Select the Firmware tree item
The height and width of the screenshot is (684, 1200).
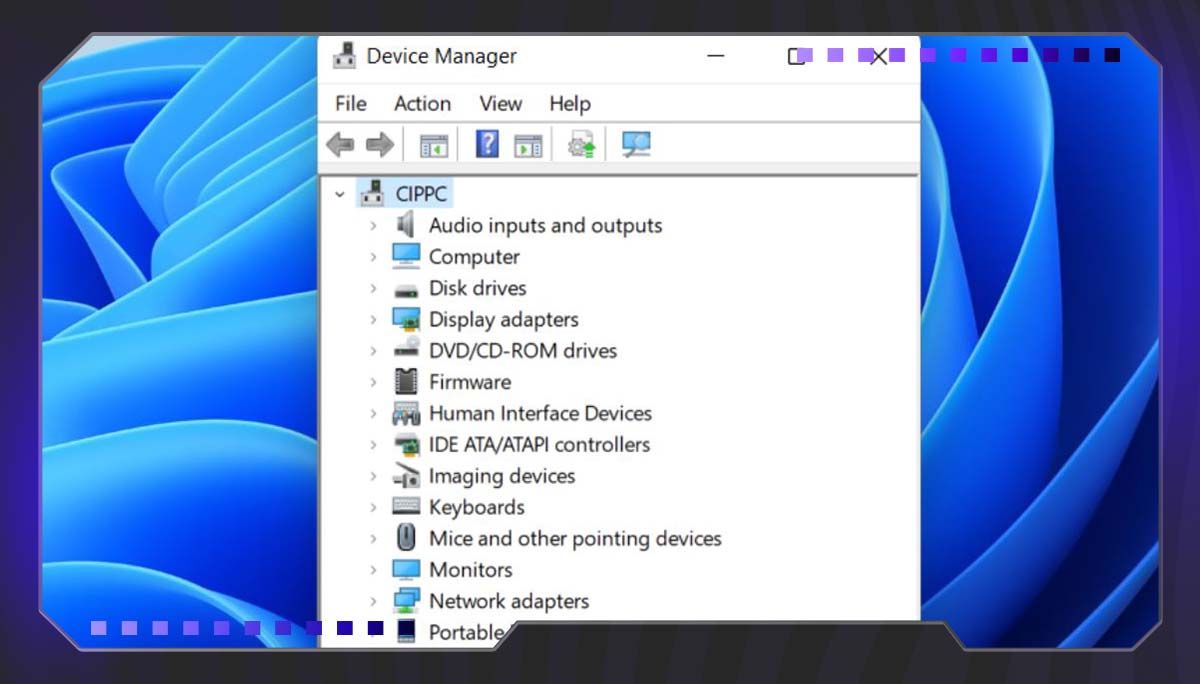tap(469, 382)
